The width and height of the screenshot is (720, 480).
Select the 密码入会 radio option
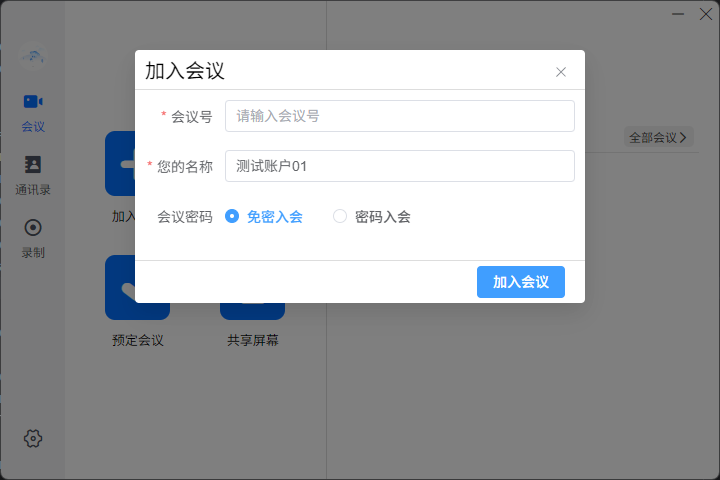coord(340,216)
